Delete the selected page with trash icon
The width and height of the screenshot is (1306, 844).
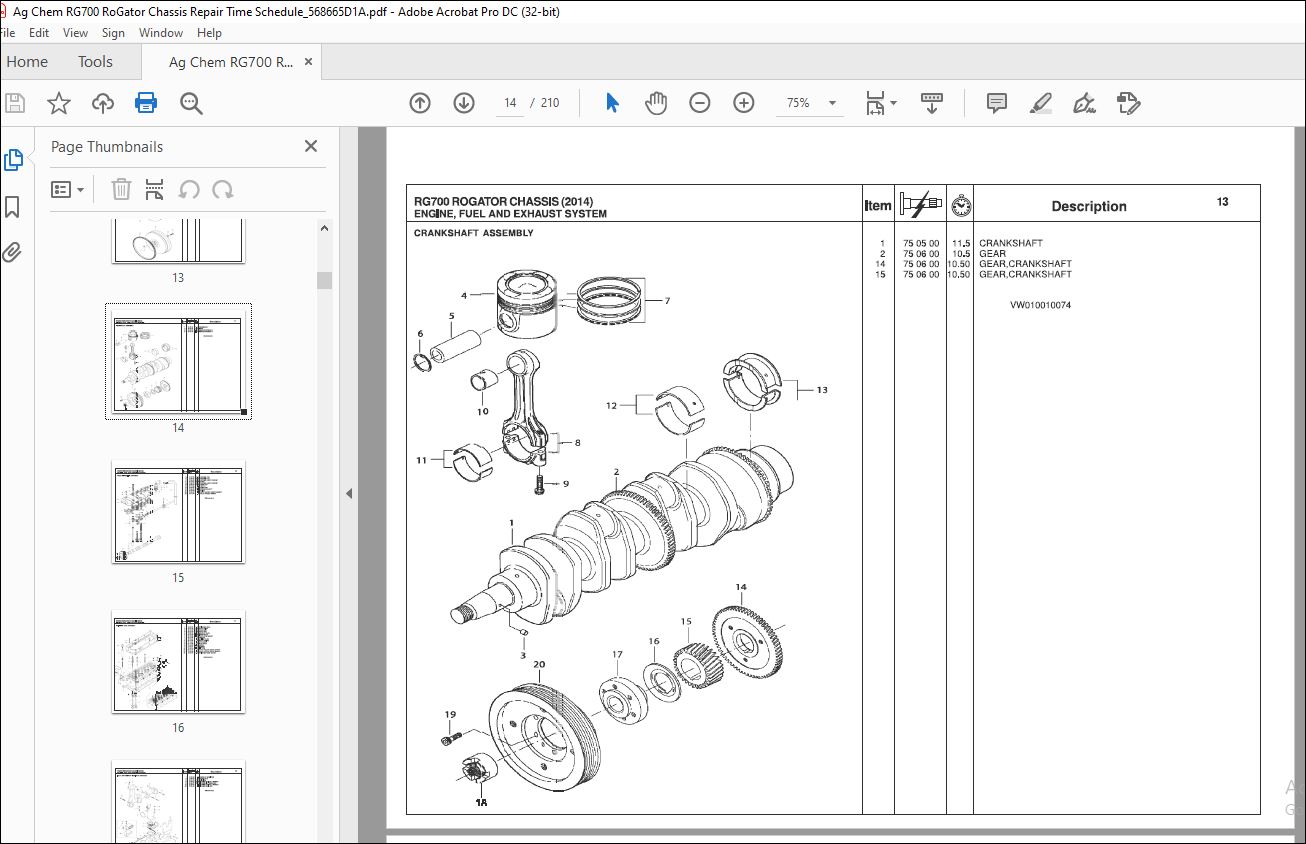[121, 189]
